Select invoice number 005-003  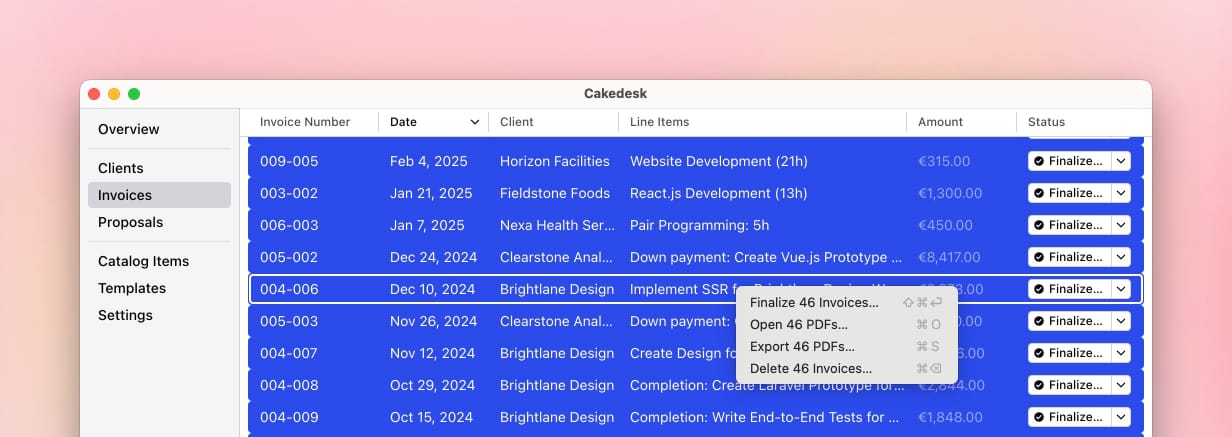[289, 321]
